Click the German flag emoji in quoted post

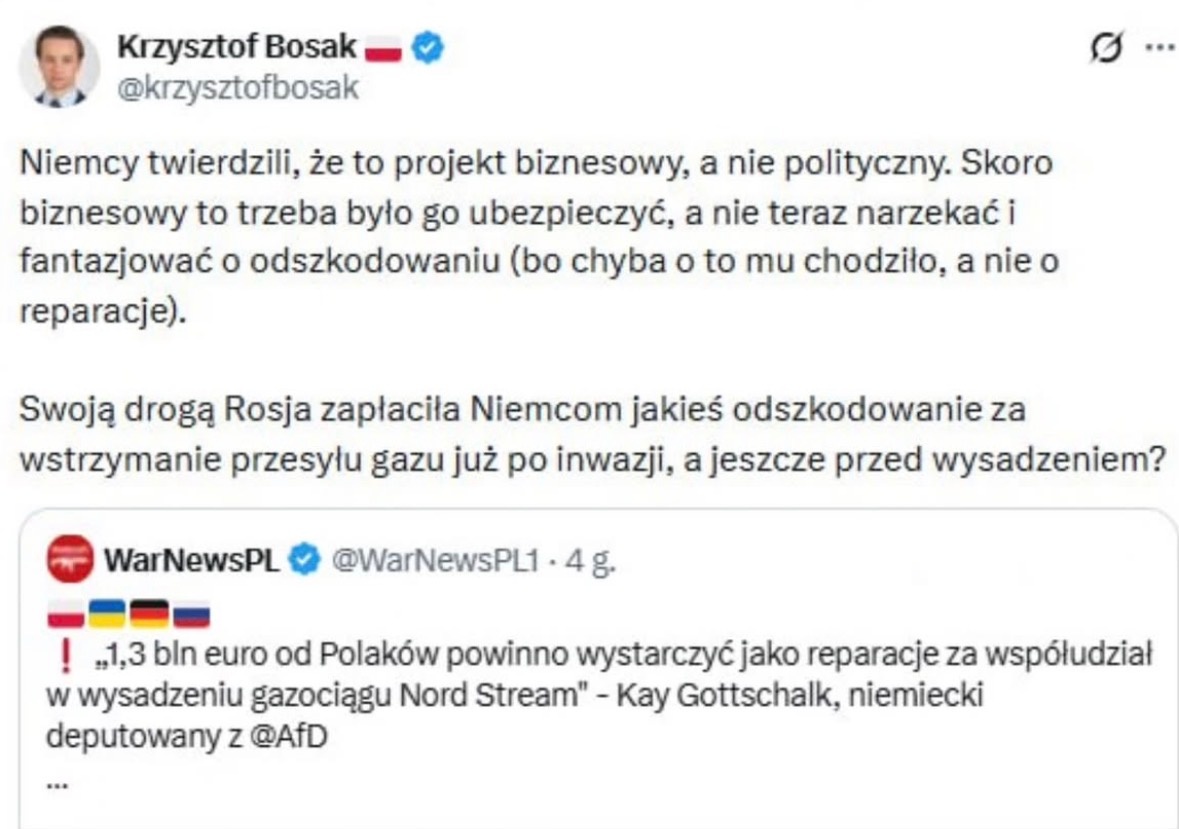(x=149, y=614)
